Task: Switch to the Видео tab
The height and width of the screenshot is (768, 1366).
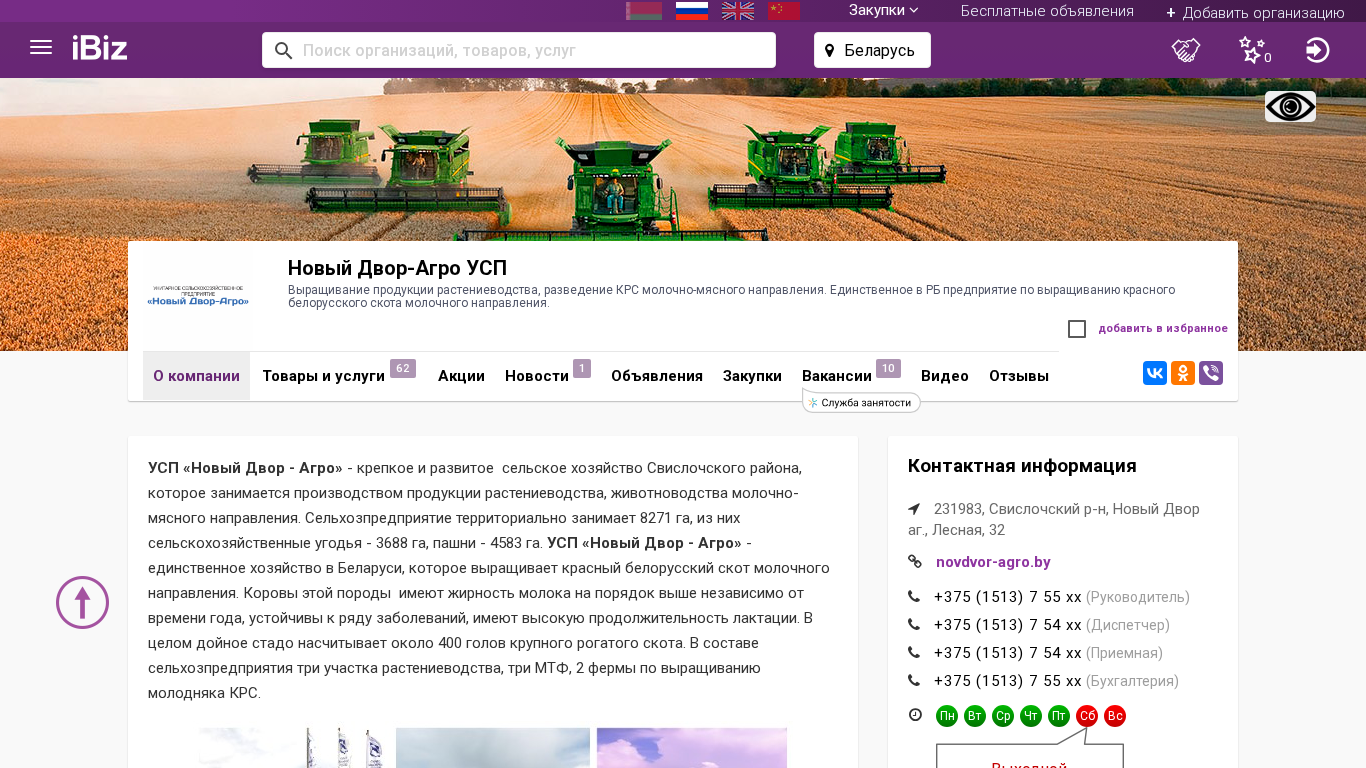Action: [945, 376]
